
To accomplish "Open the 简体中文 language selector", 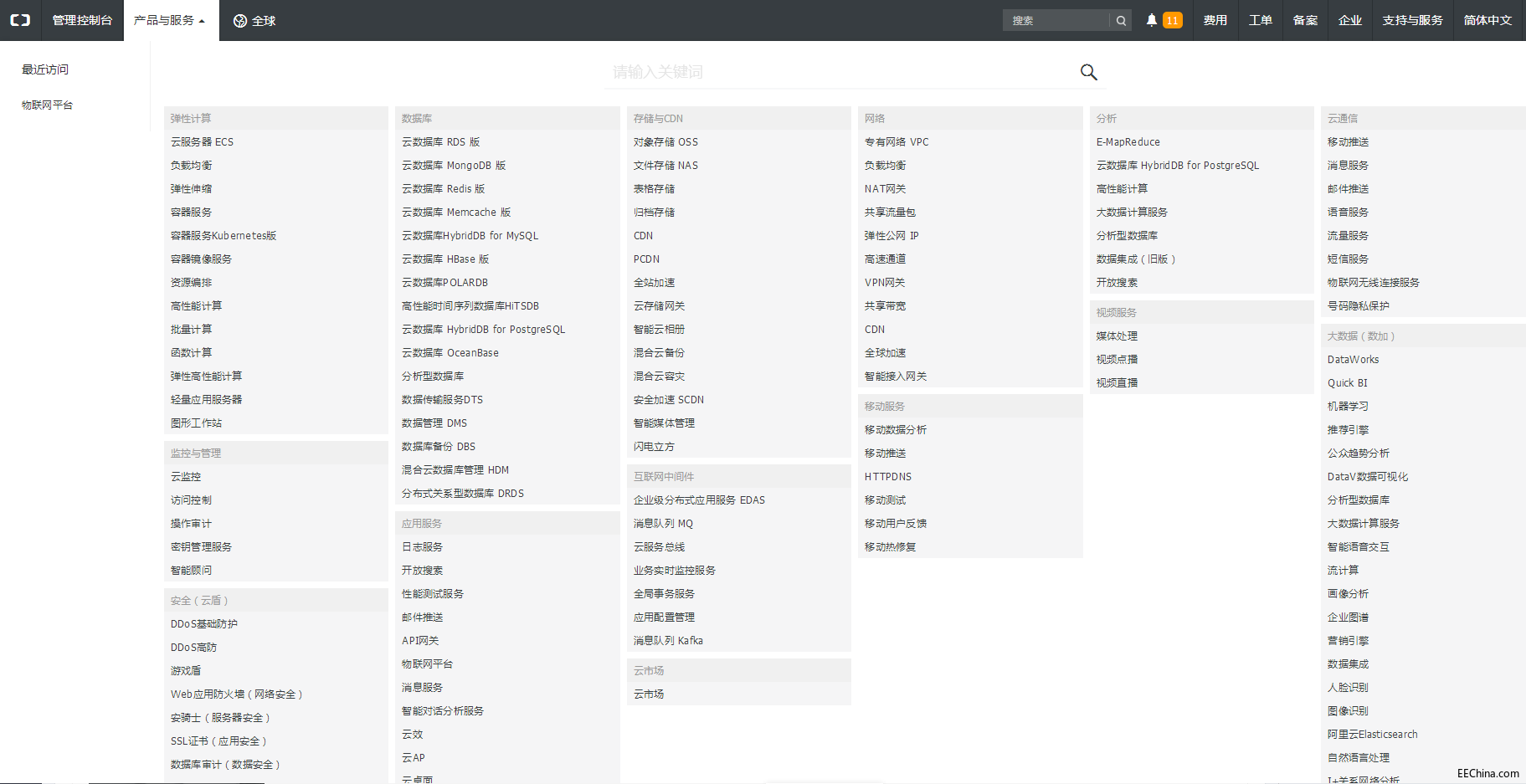I will coord(1487,20).
